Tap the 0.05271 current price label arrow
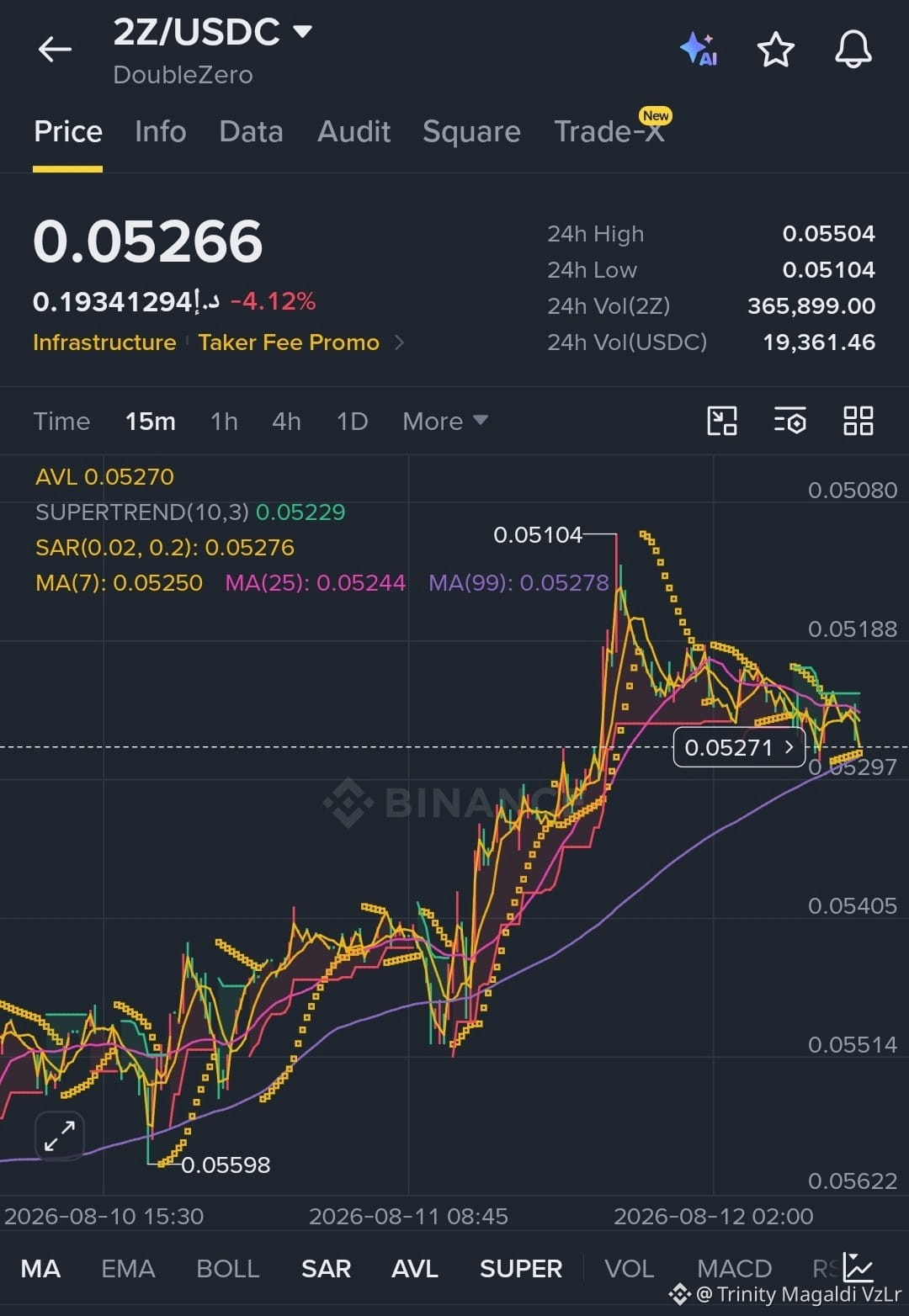The image size is (909, 1316). point(789,747)
